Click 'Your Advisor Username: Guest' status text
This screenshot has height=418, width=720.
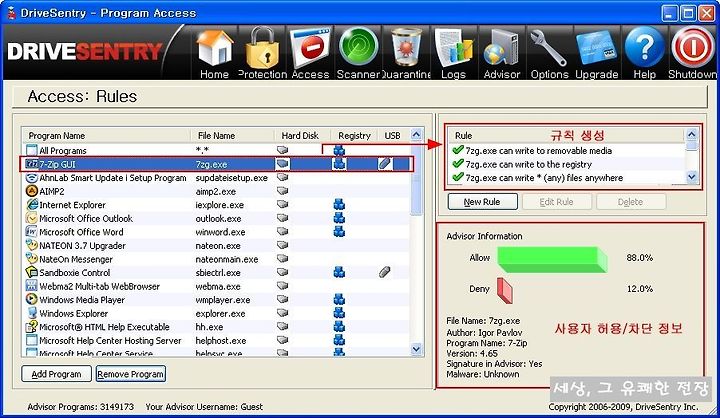pyautogui.click(x=204, y=407)
